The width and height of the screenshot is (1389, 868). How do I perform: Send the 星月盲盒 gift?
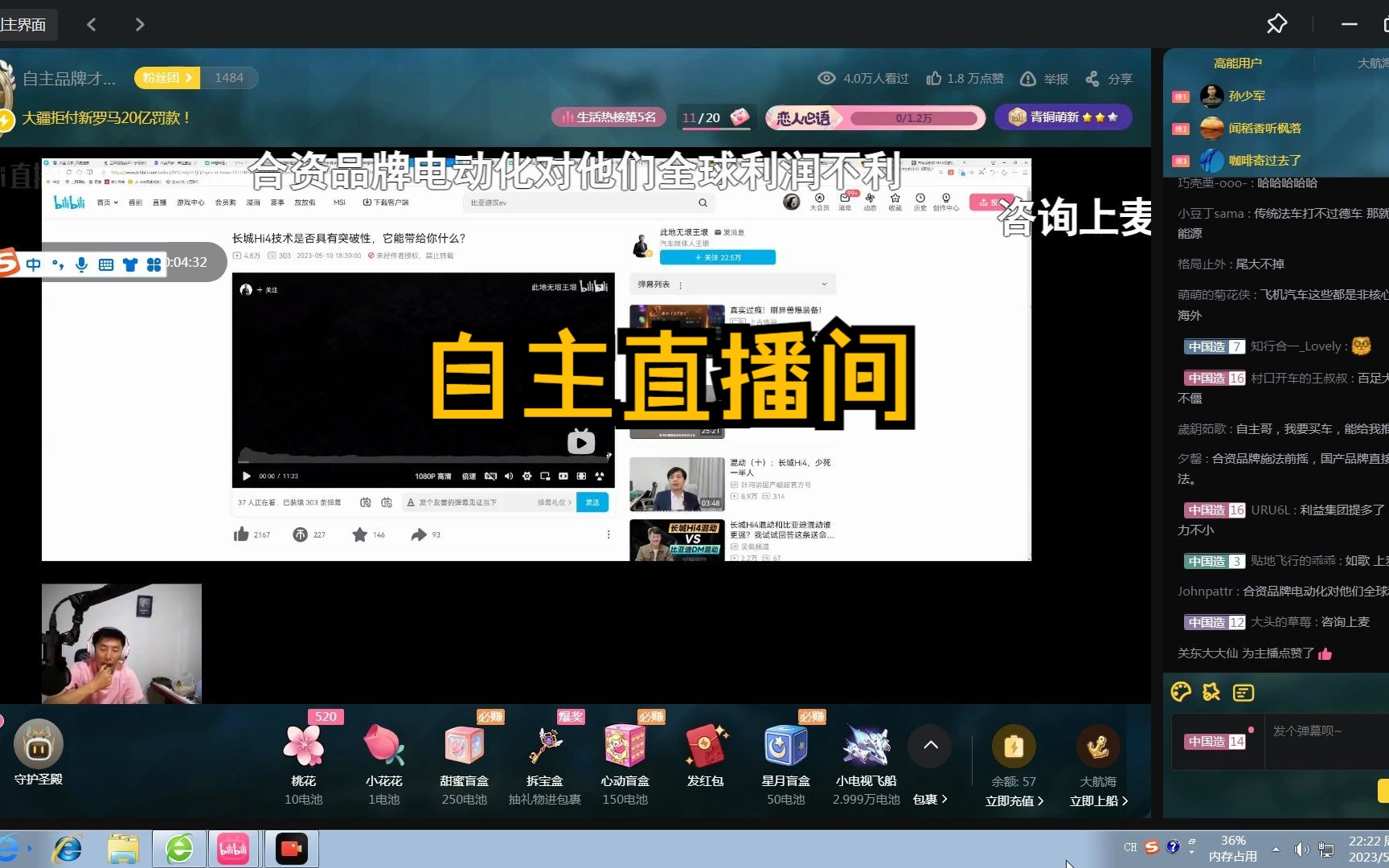click(786, 745)
